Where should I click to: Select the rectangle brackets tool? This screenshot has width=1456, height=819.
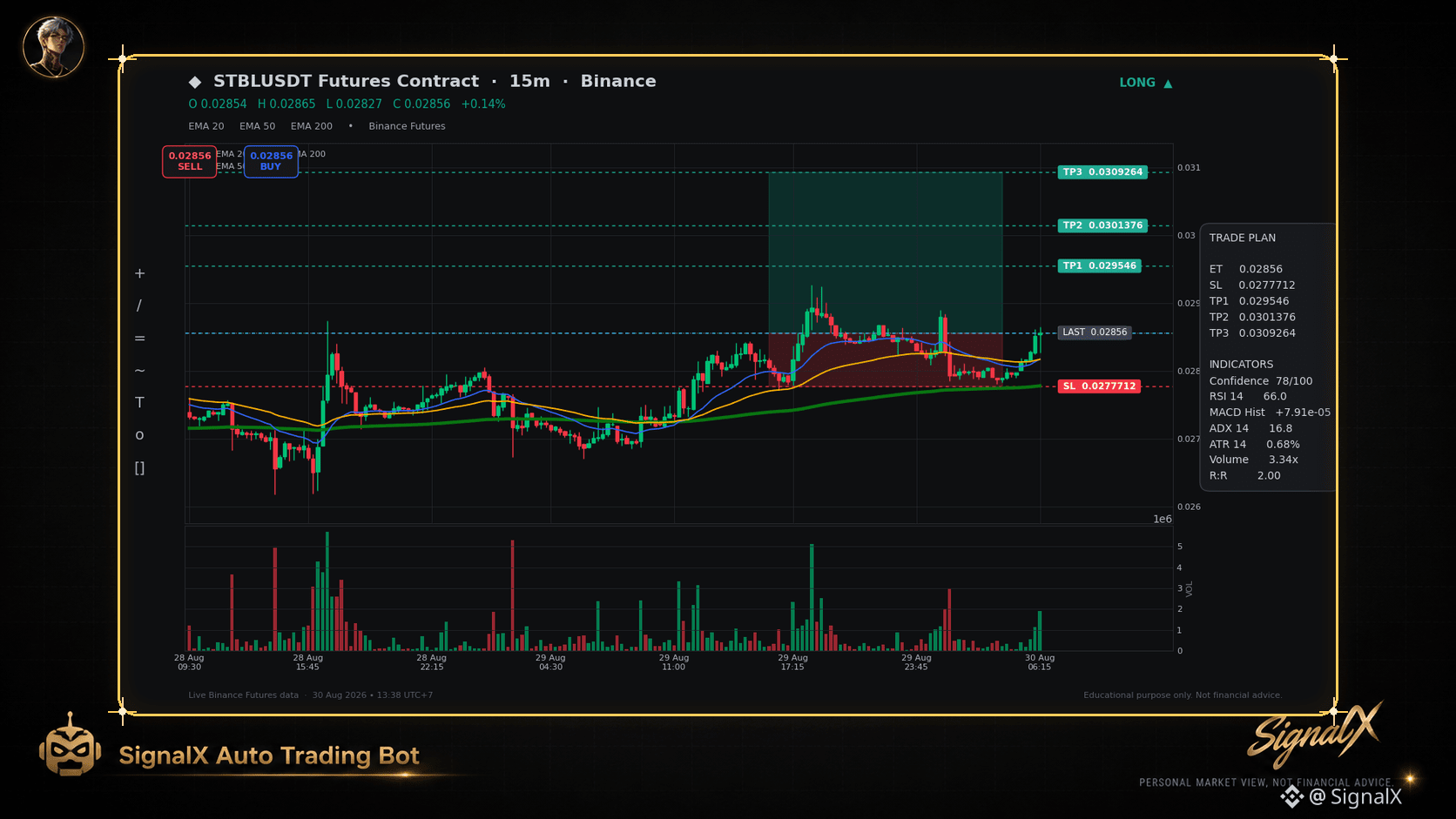(139, 467)
